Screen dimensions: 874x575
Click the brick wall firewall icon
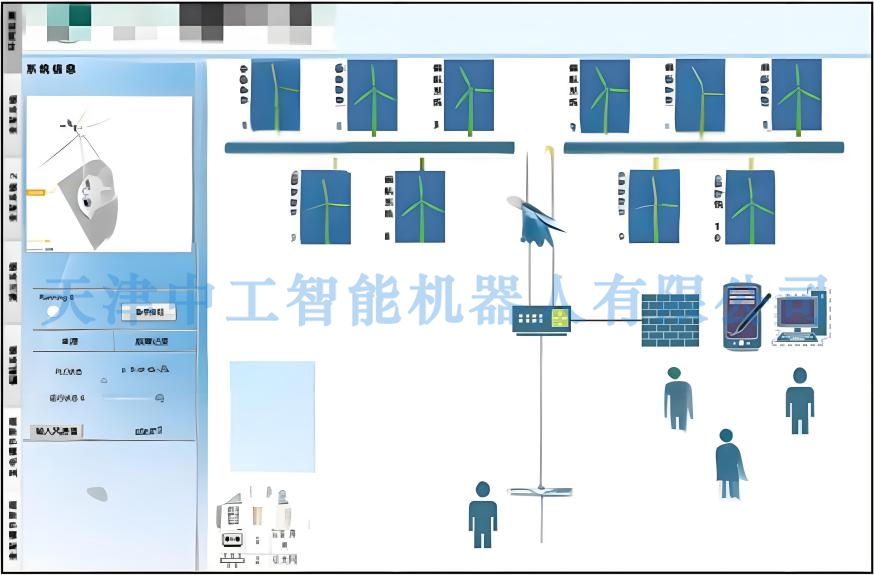[x=670, y=320]
